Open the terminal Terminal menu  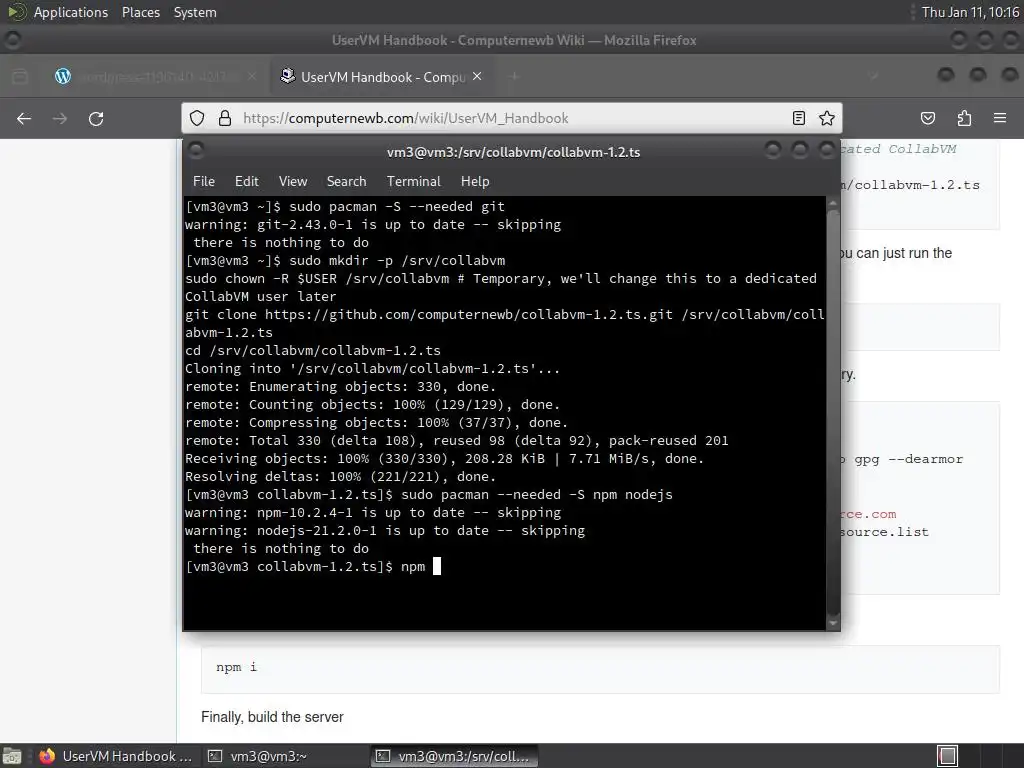[x=413, y=182]
